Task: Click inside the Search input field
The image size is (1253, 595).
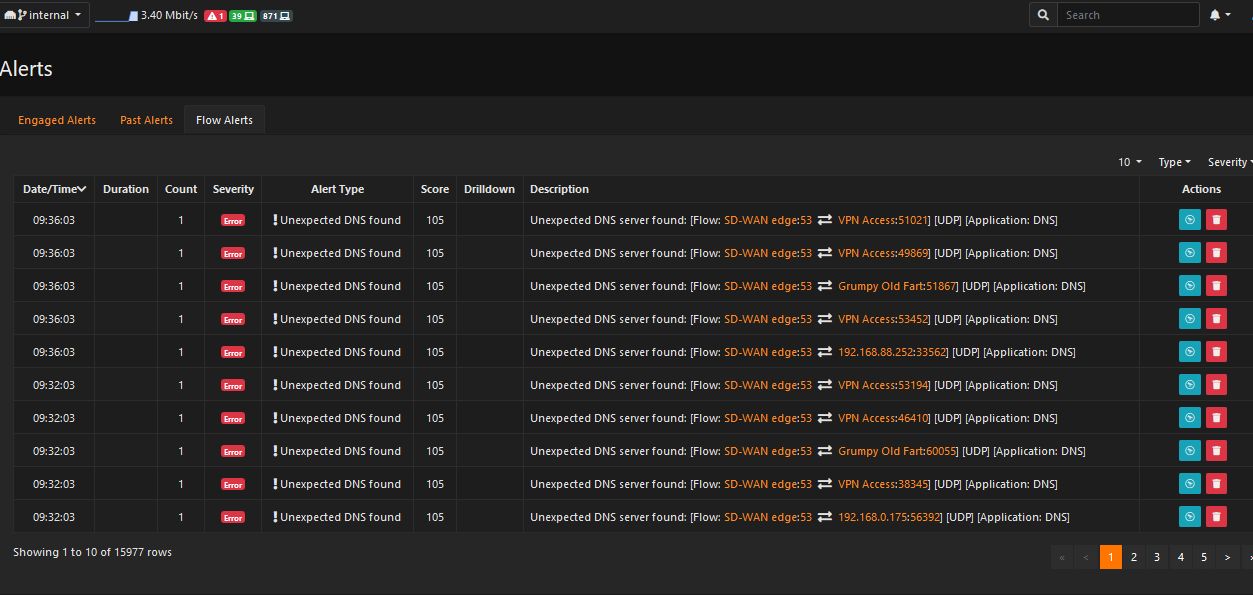Action: coord(1128,15)
